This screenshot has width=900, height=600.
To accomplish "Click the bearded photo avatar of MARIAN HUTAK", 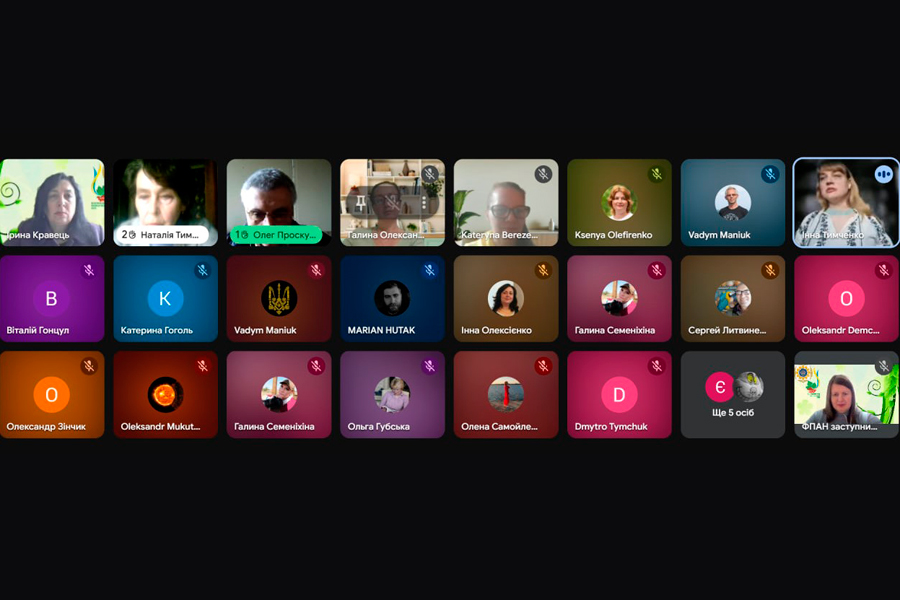I will point(392,299).
